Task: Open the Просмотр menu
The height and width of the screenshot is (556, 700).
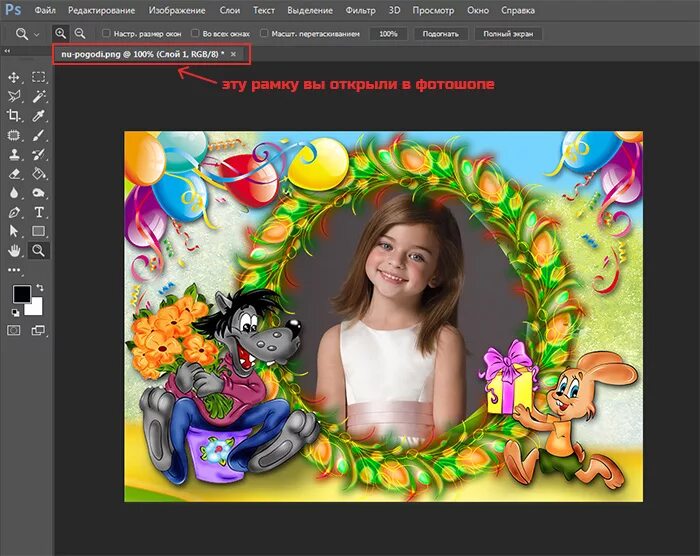Action: click(x=433, y=10)
